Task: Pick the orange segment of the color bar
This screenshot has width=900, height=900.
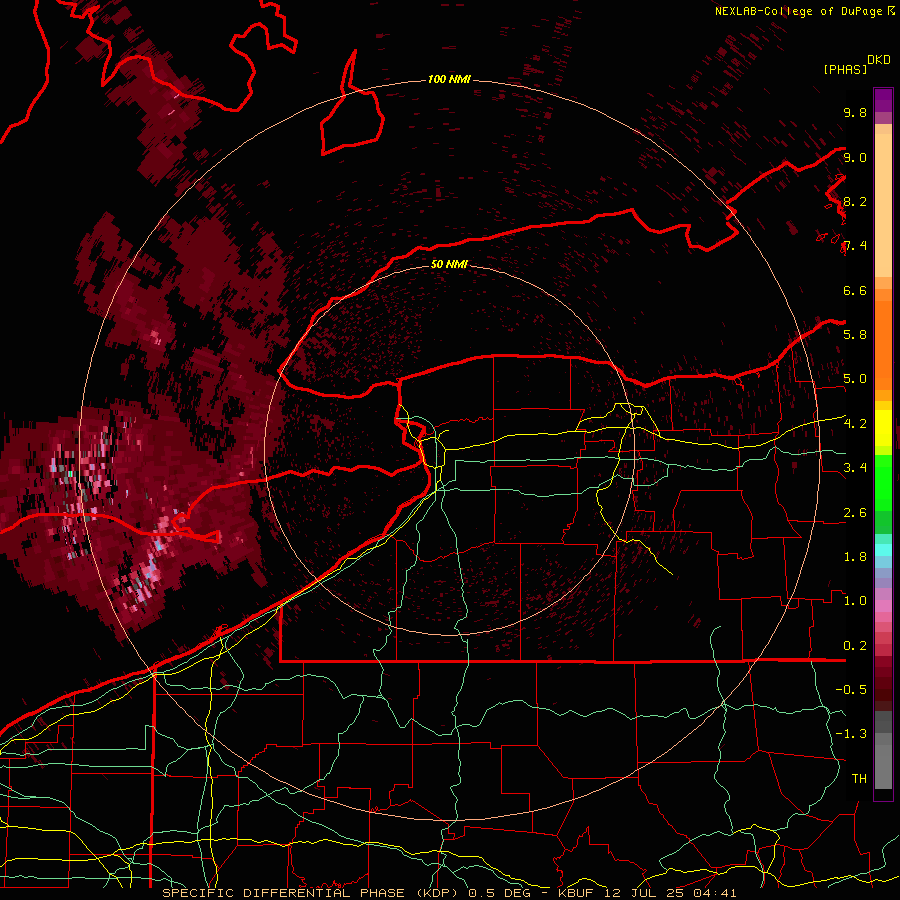Action: click(883, 344)
